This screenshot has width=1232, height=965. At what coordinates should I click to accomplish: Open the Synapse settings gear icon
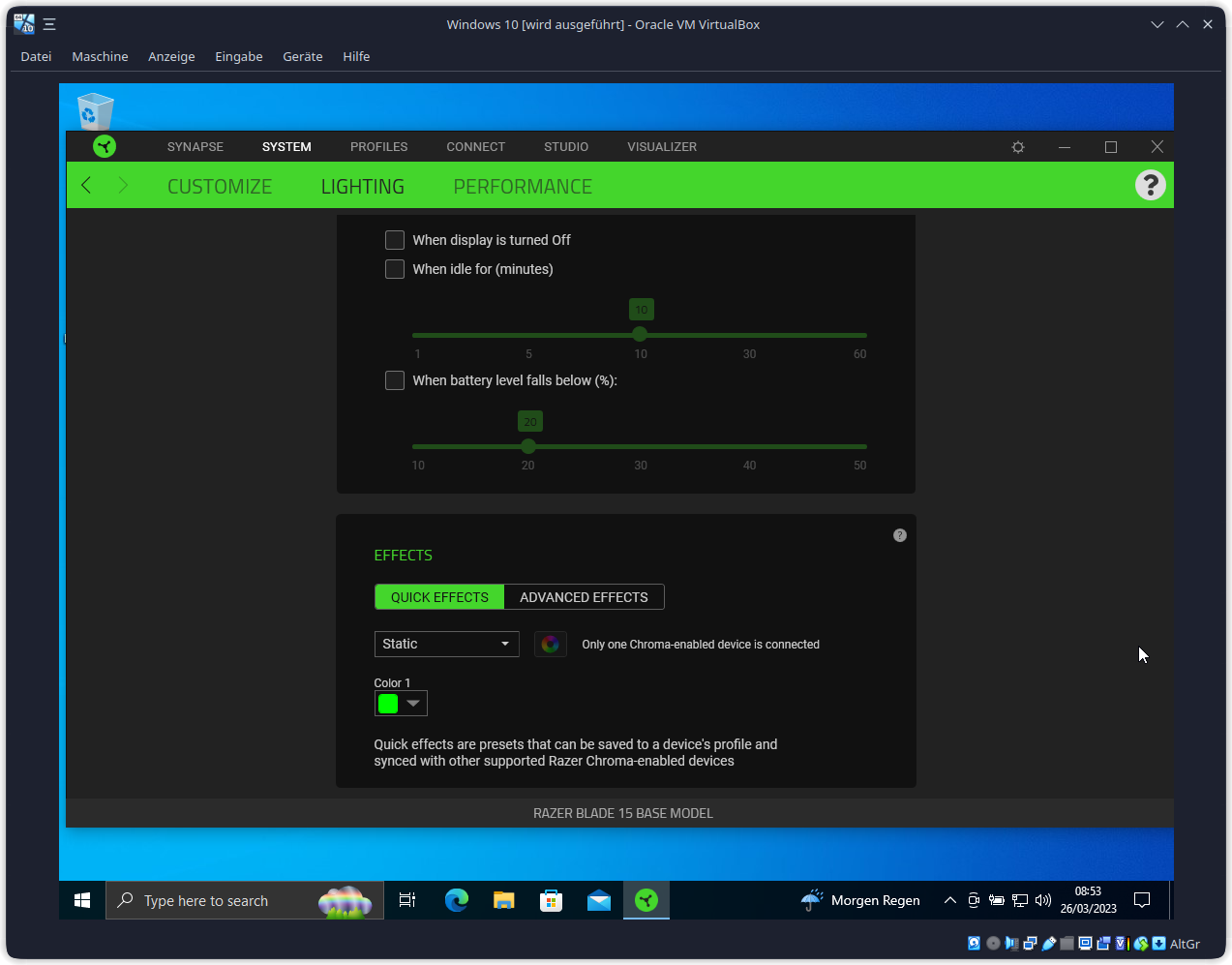[1017, 146]
